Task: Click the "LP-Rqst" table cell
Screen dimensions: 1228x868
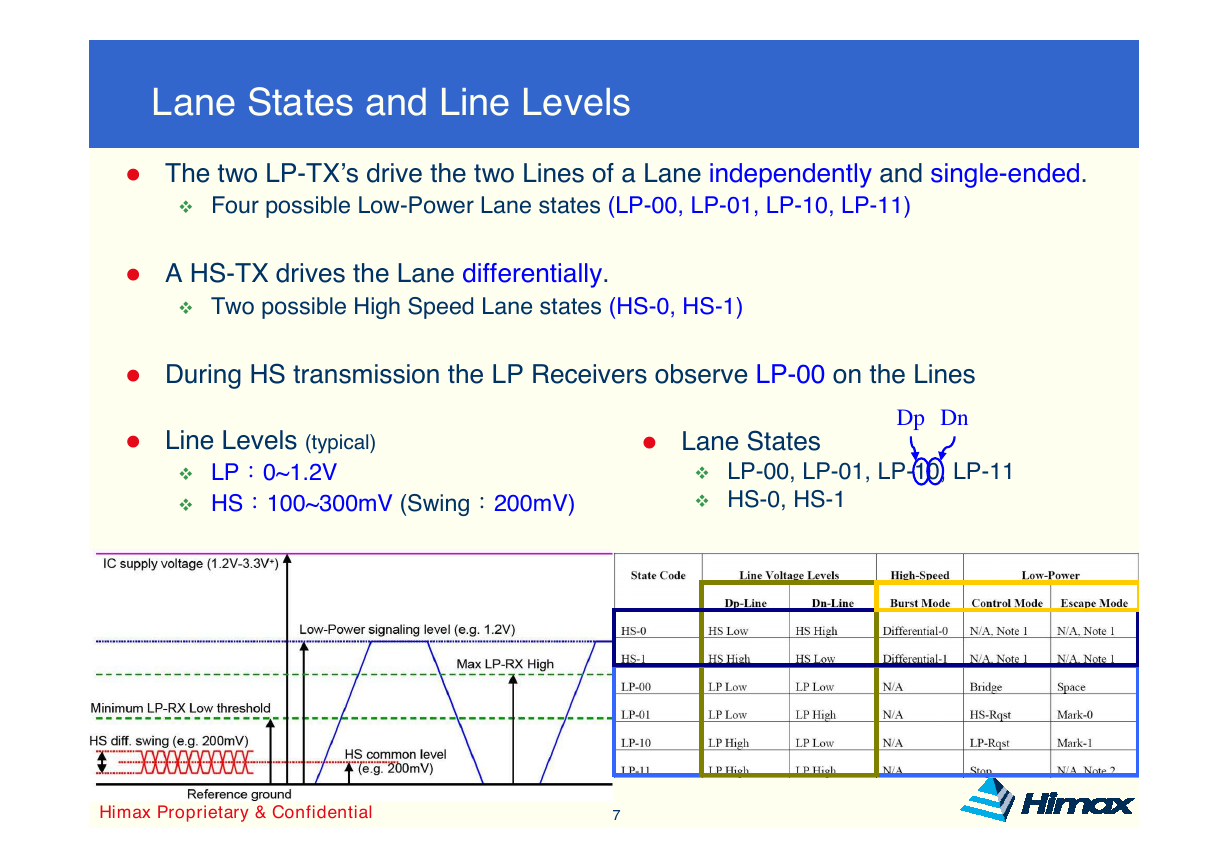Action: click(989, 743)
